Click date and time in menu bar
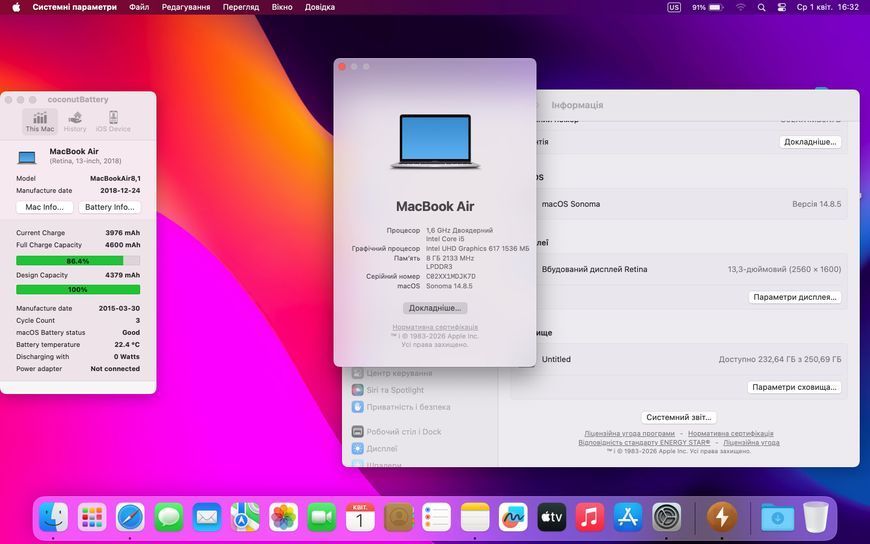The height and width of the screenshot is (544, 870). point(828,7)
